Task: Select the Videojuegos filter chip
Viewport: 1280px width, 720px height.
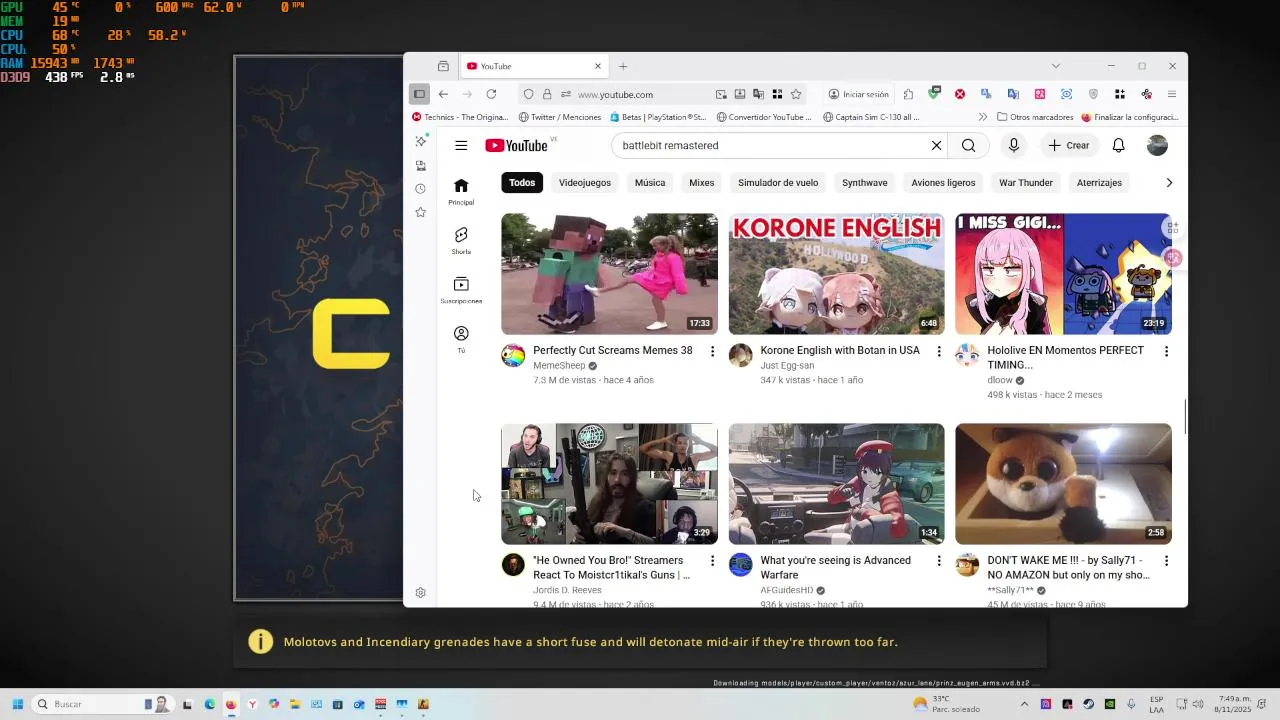Action: click(x=585, y=183)
